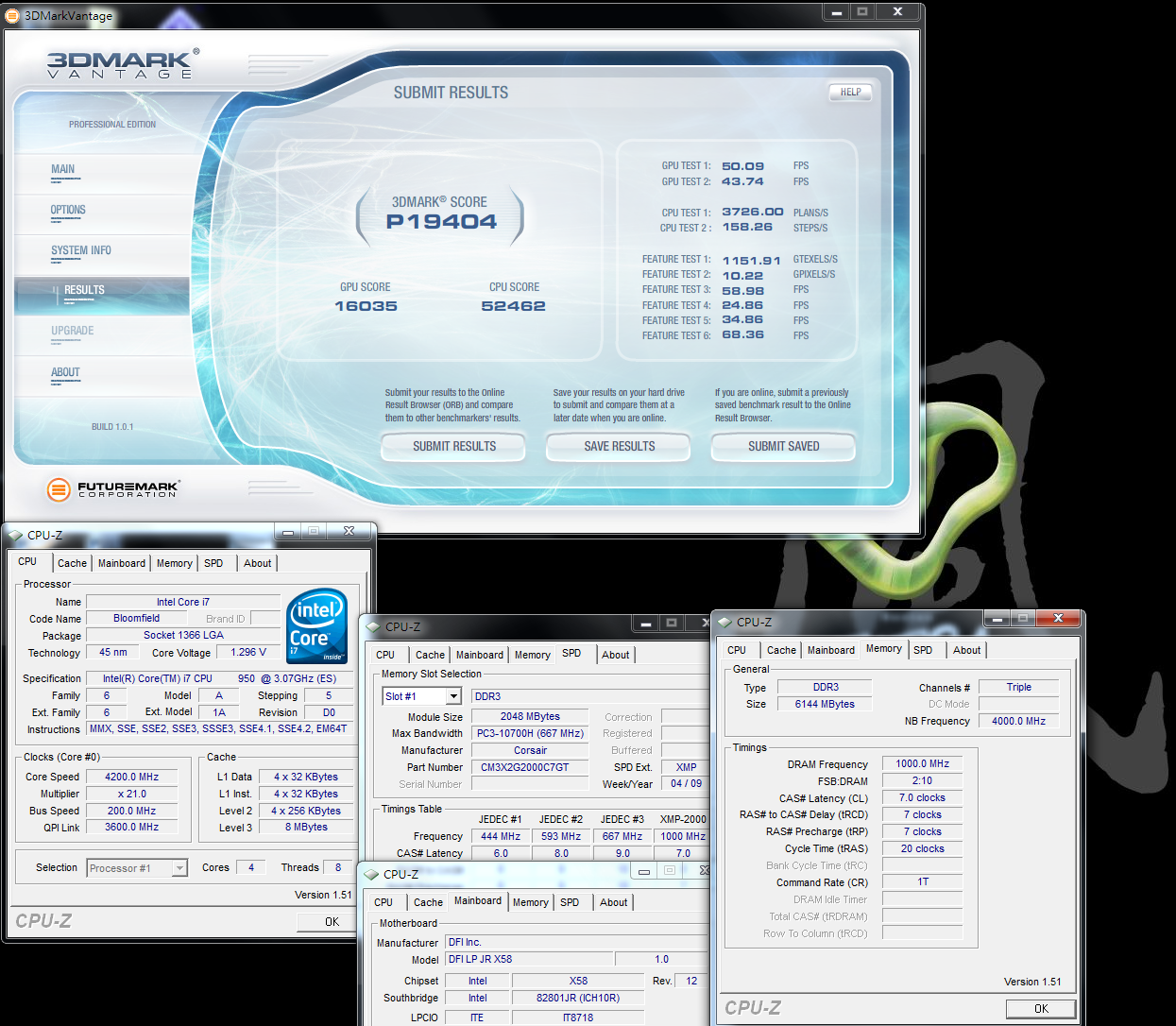Maximize the 3DMarkVantage window
This screenshot has width=1176, height=1026.
click(x=861, y=11)
